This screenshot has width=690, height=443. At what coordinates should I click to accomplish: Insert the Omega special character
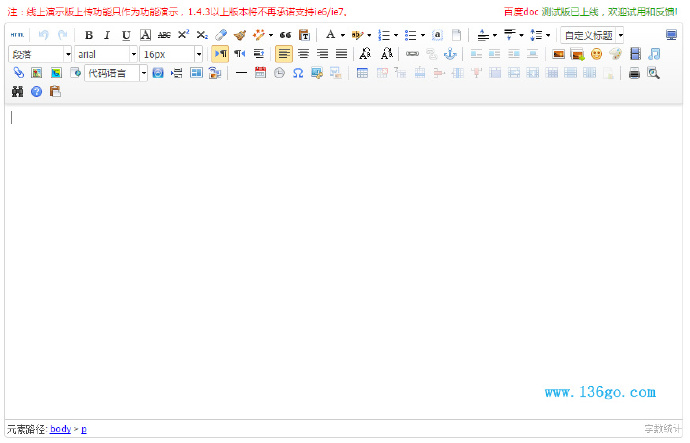point(298,73)
